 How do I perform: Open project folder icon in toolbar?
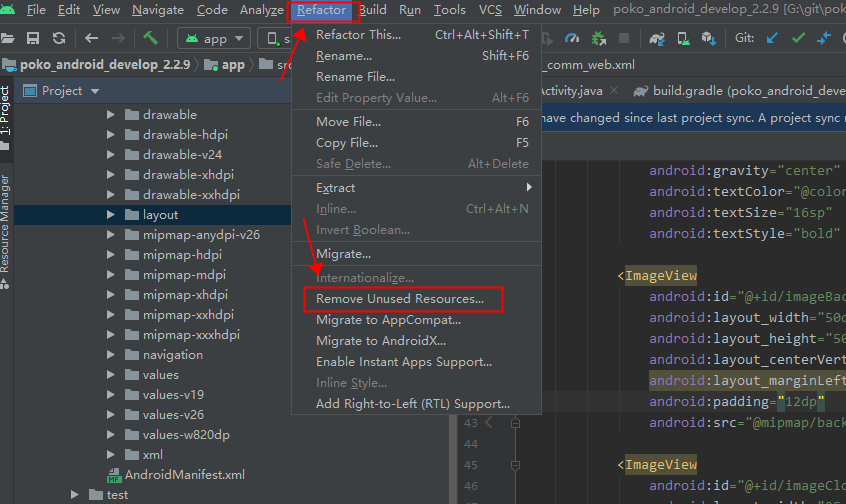6,38
